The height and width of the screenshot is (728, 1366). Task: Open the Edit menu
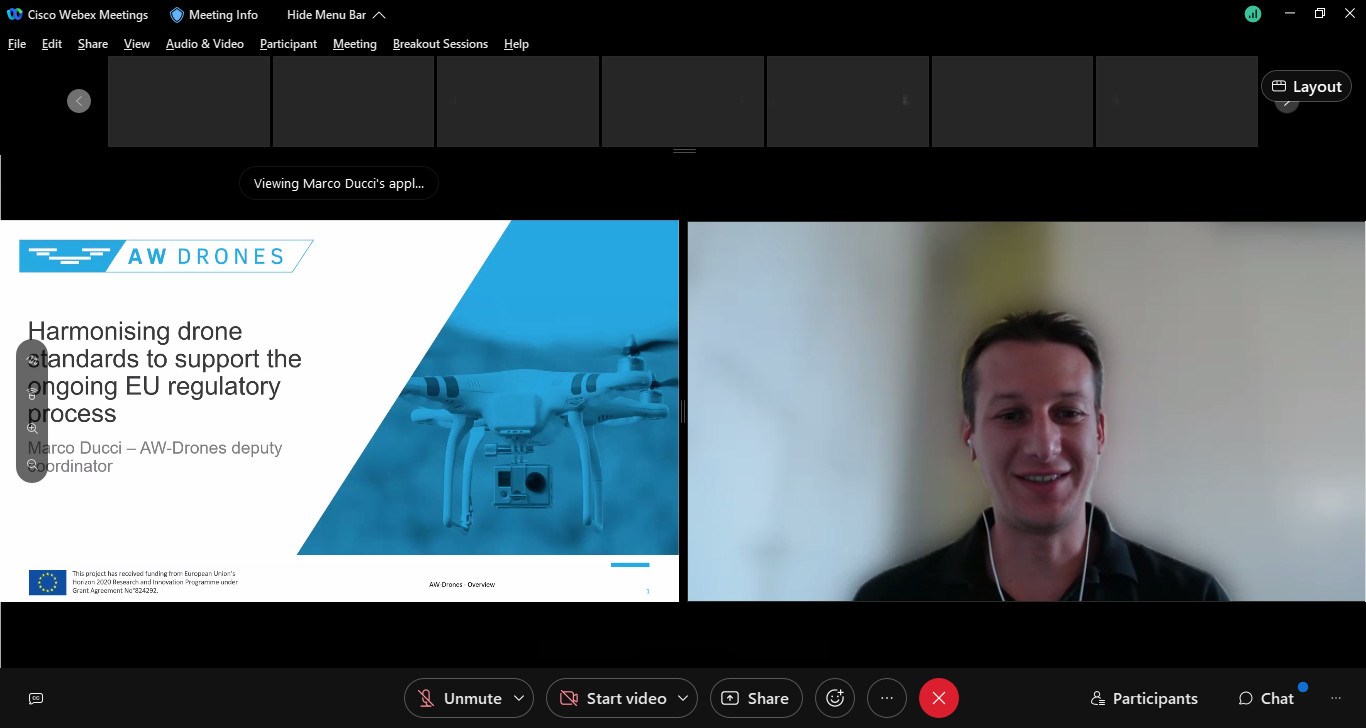tap(52, 44)
